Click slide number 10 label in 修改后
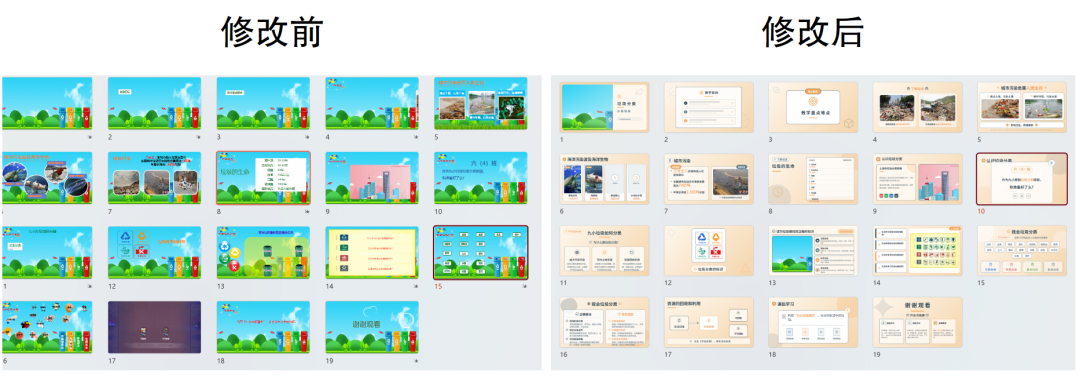 (x=982, y=211)
